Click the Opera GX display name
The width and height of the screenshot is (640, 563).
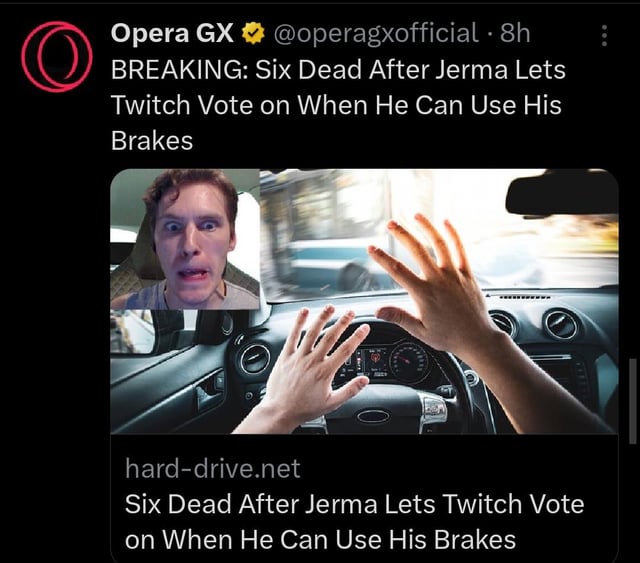pos(172,33)
